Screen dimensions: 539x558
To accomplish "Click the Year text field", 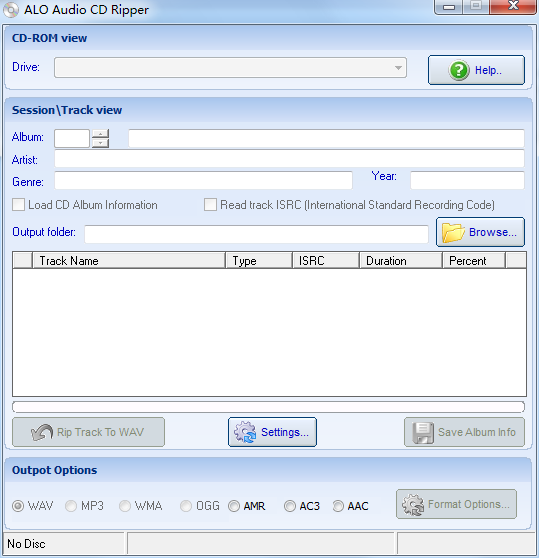I will click(467, 180).
